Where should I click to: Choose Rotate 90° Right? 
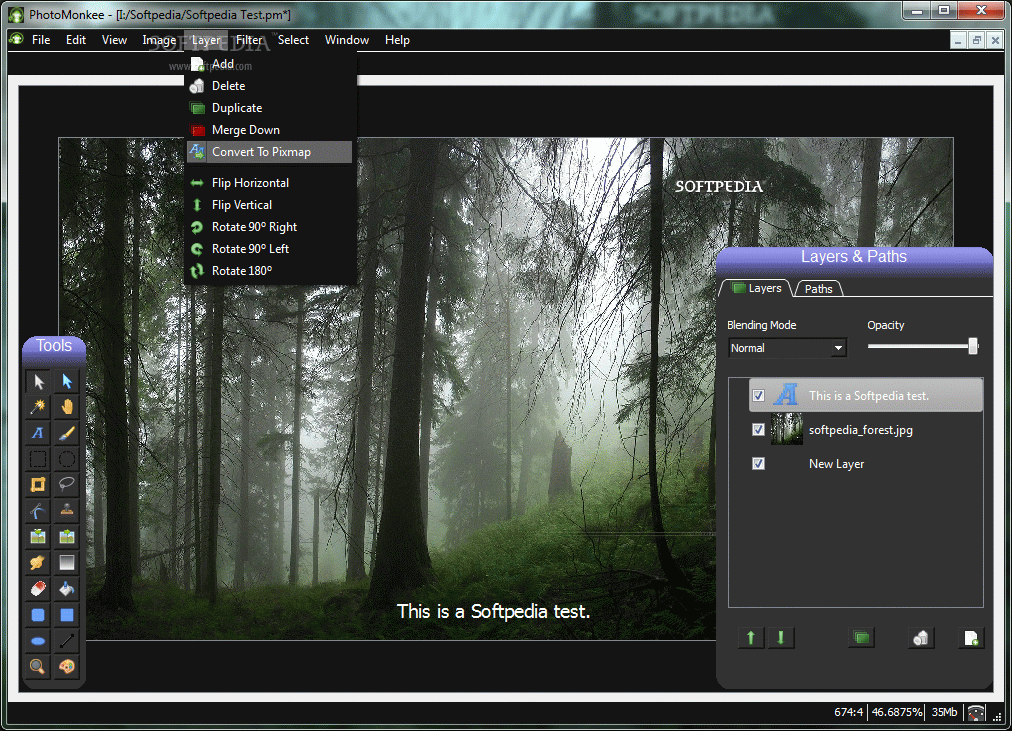click(270, 226)
